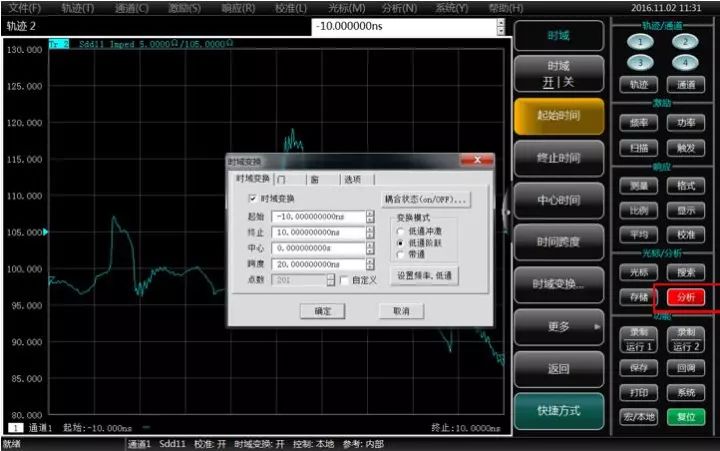The height and width of the screenshot is (451, 720).
Task: Click the 系统 system hardkey on the right panel
Action: [x=686, y=393]
